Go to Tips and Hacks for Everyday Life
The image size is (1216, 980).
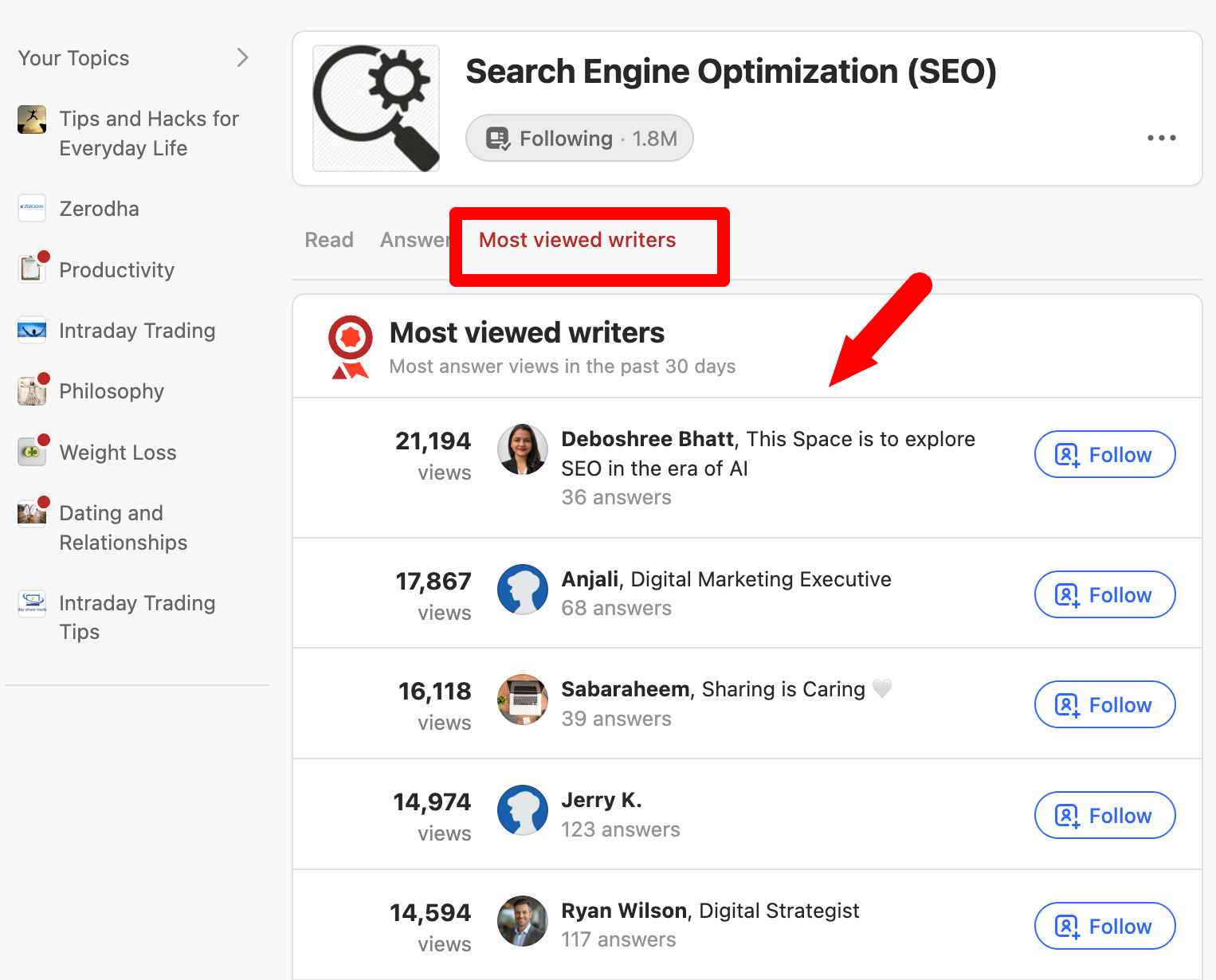pyautogui.click(x=149, y=133)
